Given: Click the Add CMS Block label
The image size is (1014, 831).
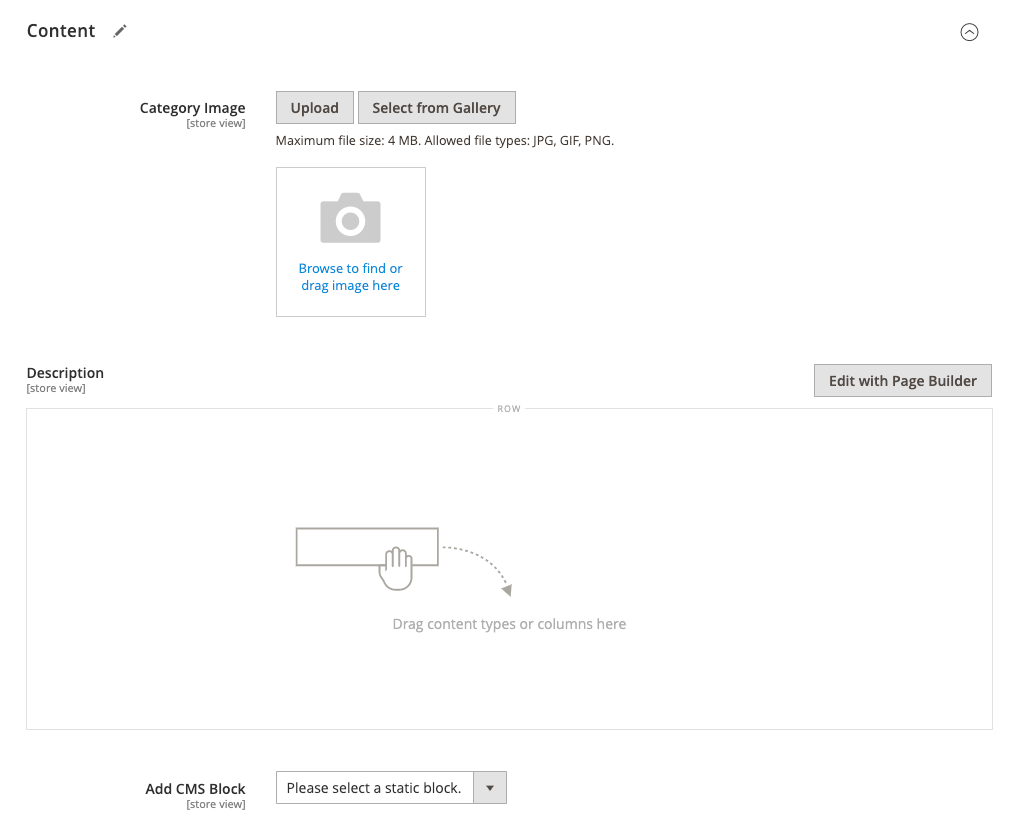Looking at the screenshot, I should (x=195, y=788).
